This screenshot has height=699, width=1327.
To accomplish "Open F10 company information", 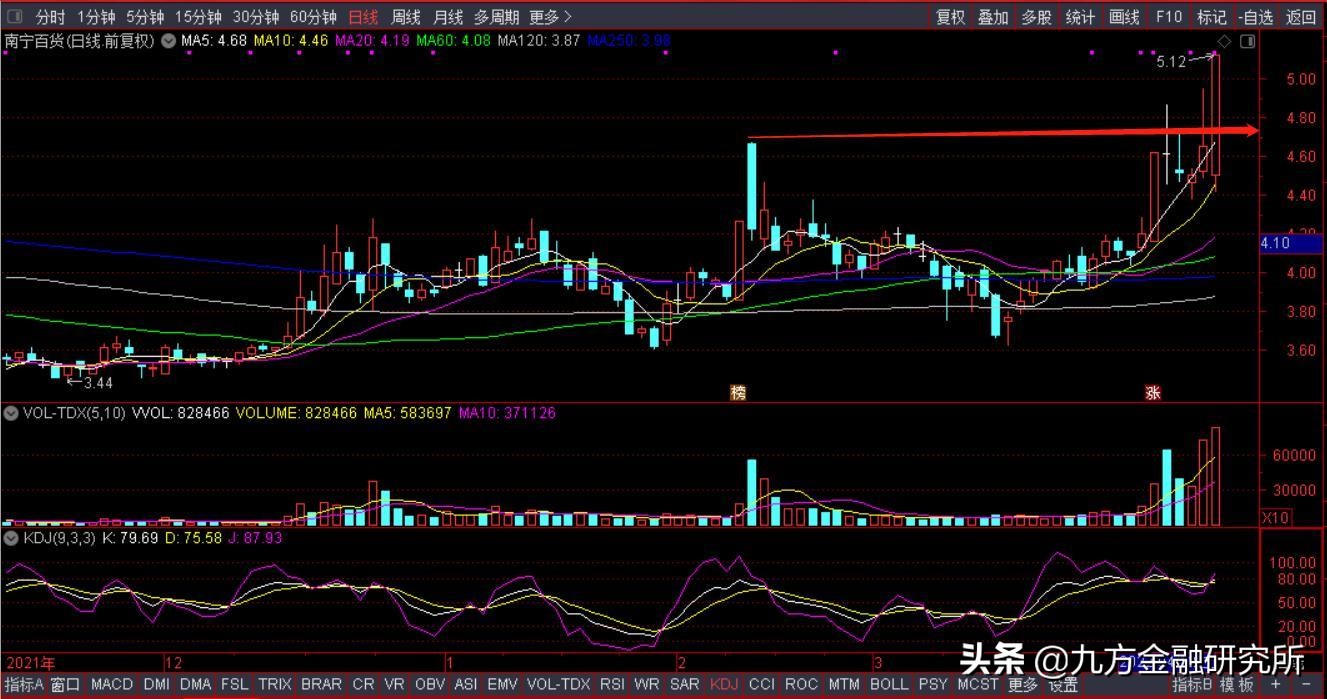I will click(1168, 17).
